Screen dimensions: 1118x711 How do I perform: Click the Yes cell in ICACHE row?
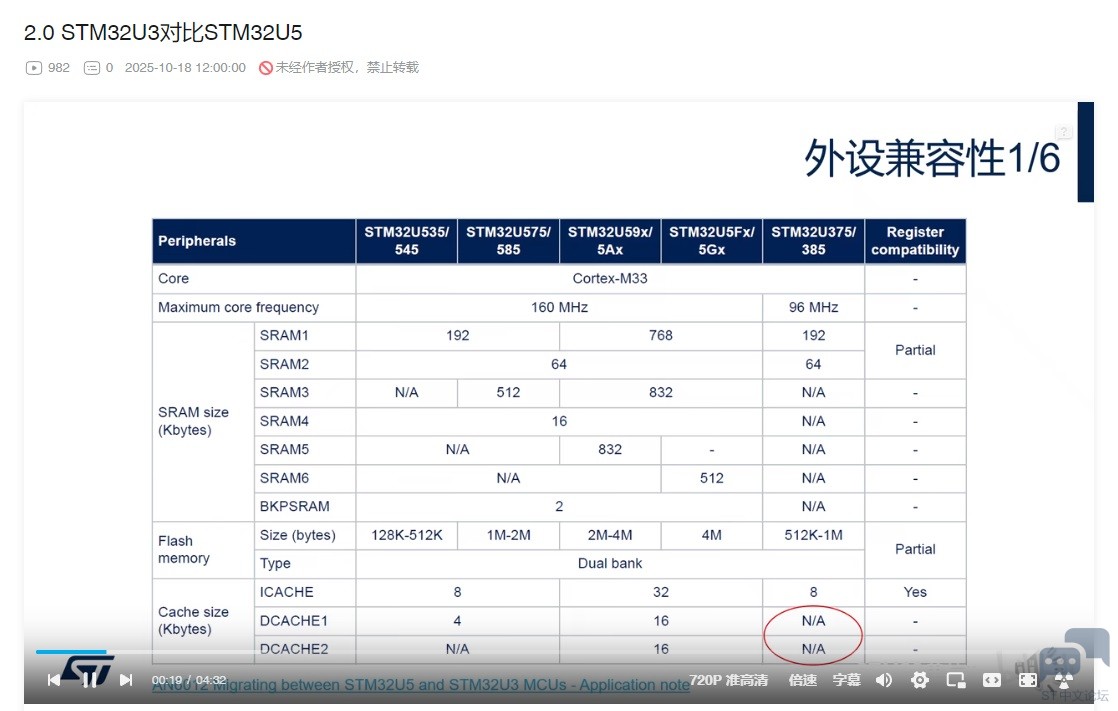pyautogui.click(x=916, y=593)
